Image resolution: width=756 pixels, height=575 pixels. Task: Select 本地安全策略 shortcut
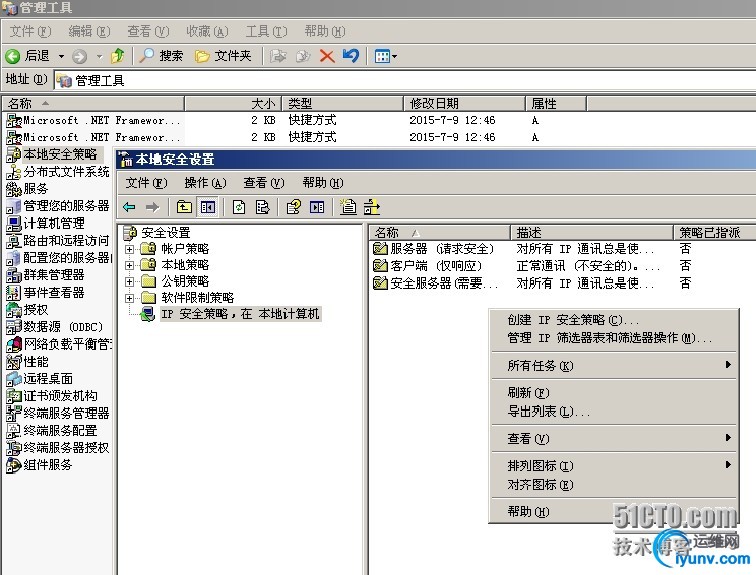pos(52,155)
